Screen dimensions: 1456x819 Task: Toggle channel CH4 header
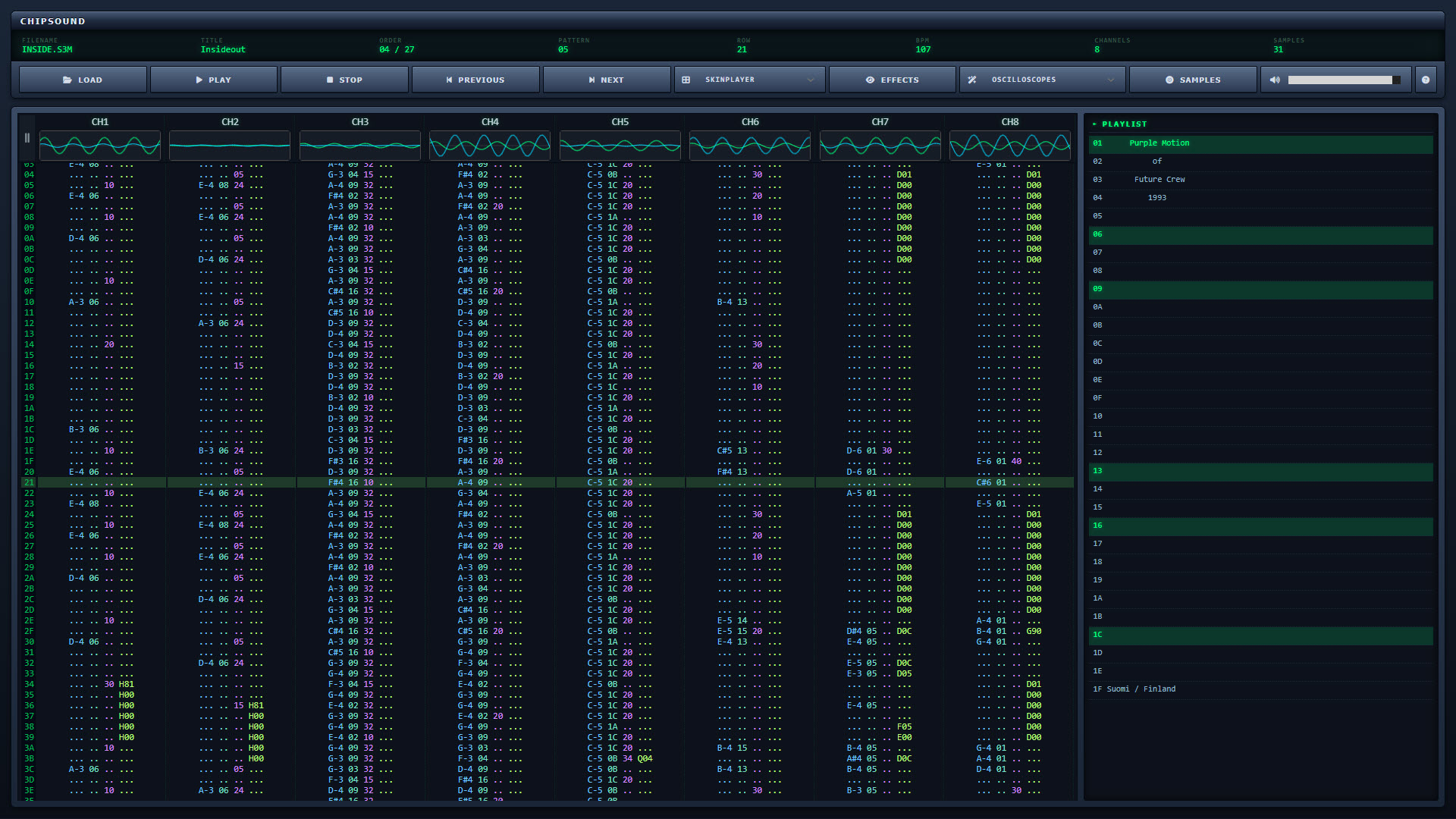point(490,121)
